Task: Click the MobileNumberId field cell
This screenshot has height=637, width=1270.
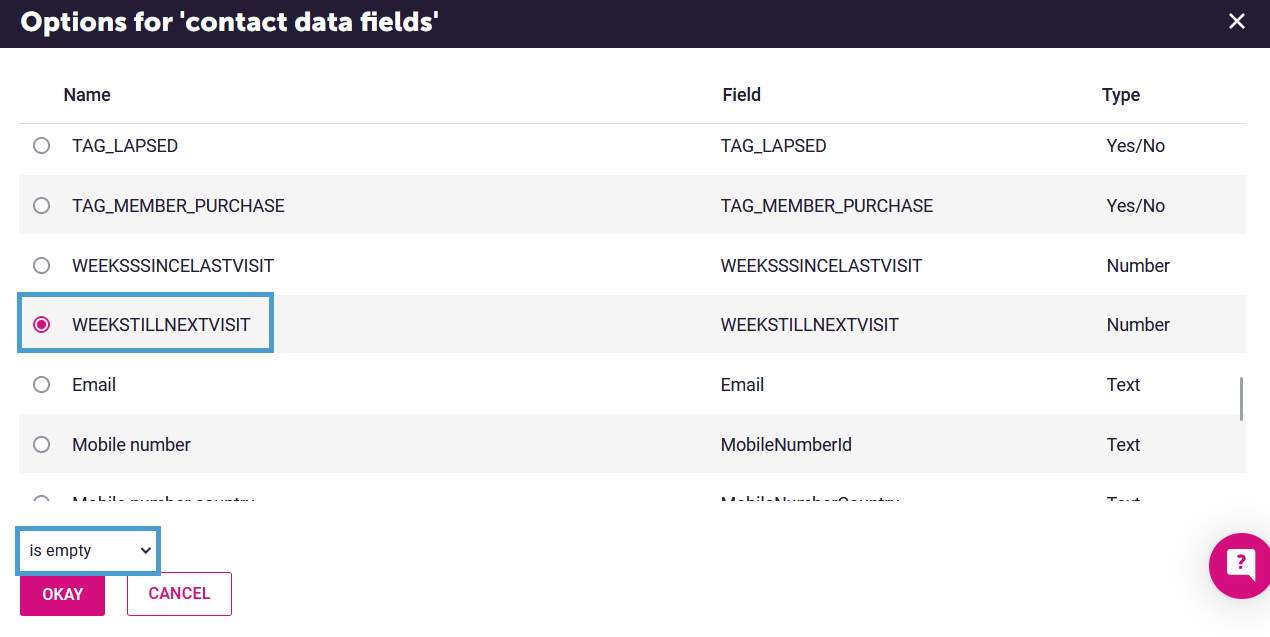Action: (x=786, y=445)
